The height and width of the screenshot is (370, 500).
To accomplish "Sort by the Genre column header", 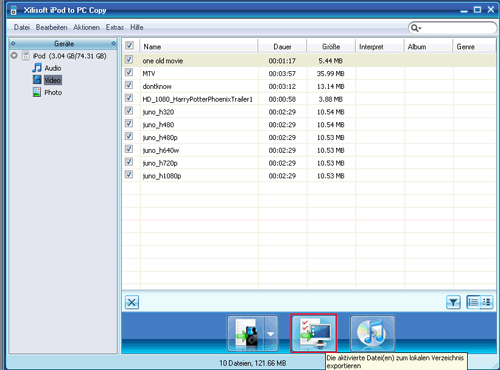I will pyautogui.click(x=474, y=47).
